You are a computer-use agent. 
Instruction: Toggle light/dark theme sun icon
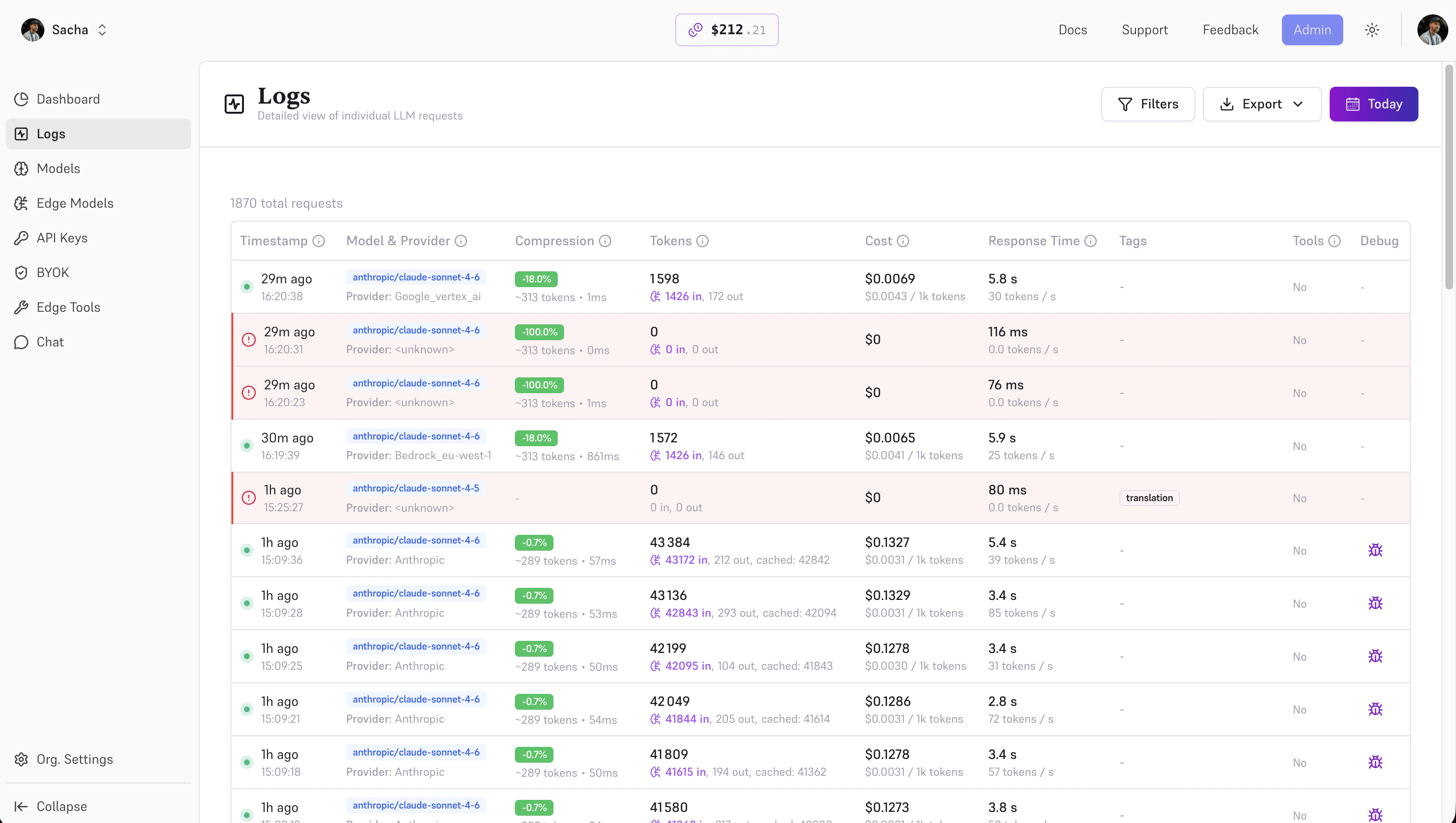[x=1372, y=30]
